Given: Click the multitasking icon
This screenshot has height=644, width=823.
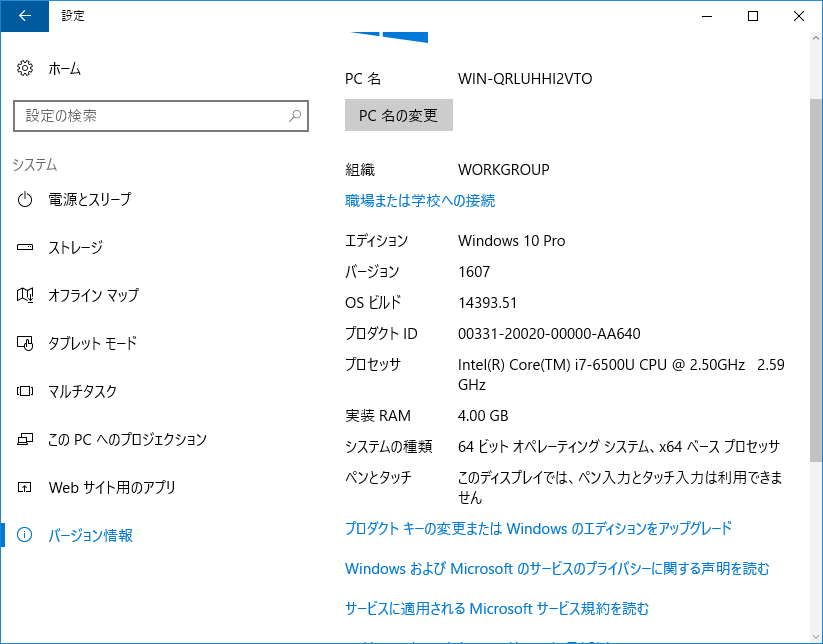Looking at the screenshot, I should 25,391.
